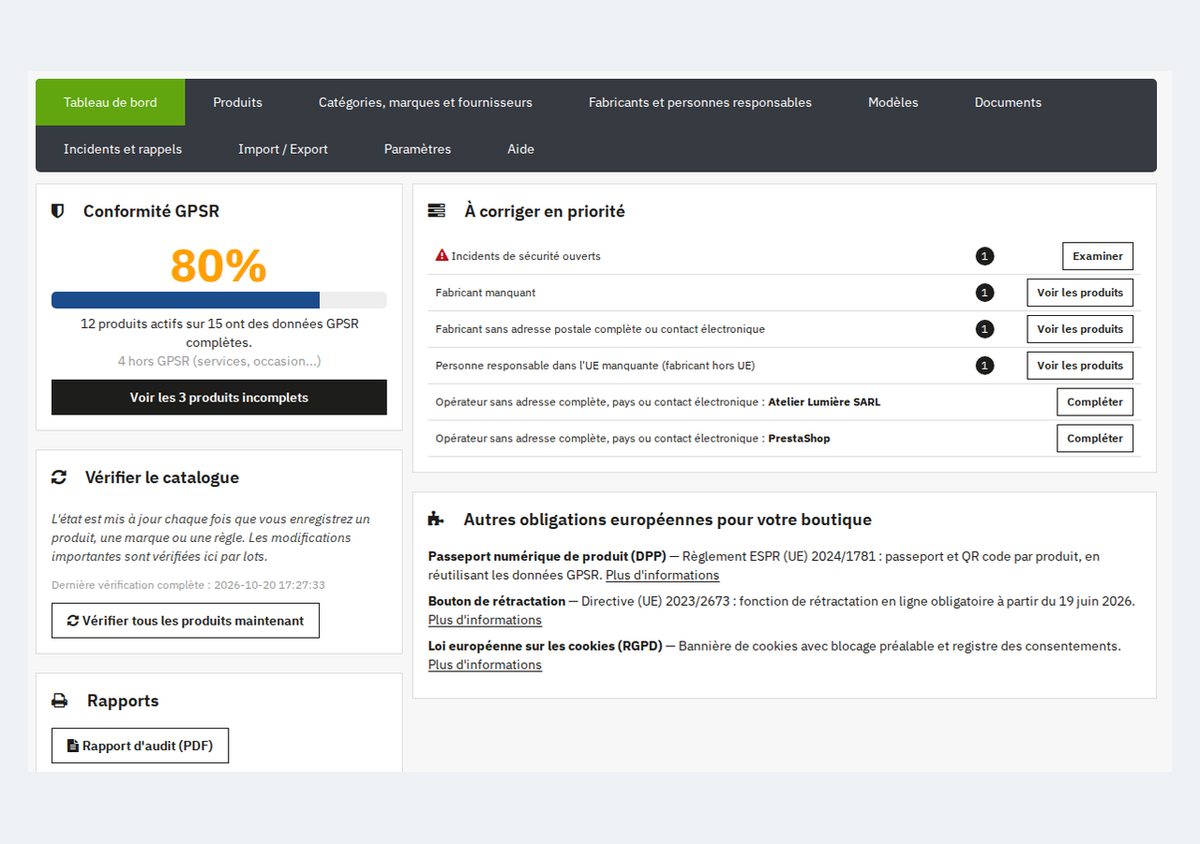
Task: Click 'Dernière vérification complète' timestamp
Action: pos(188,585)
